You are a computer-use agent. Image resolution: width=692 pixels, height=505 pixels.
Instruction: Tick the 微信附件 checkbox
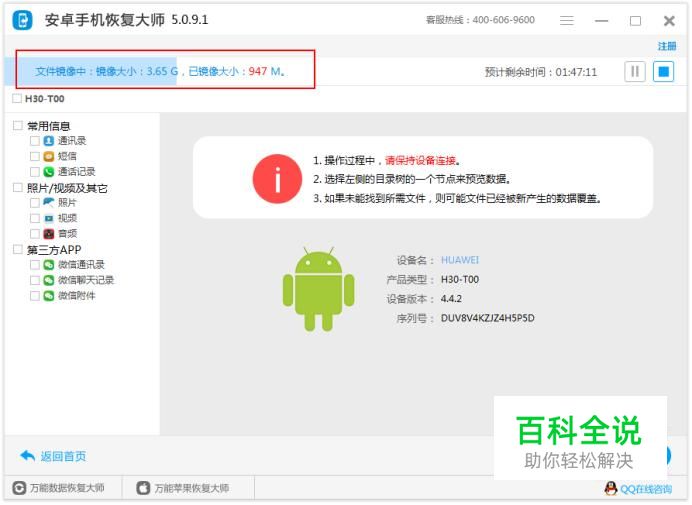click(x=35, y=296)
